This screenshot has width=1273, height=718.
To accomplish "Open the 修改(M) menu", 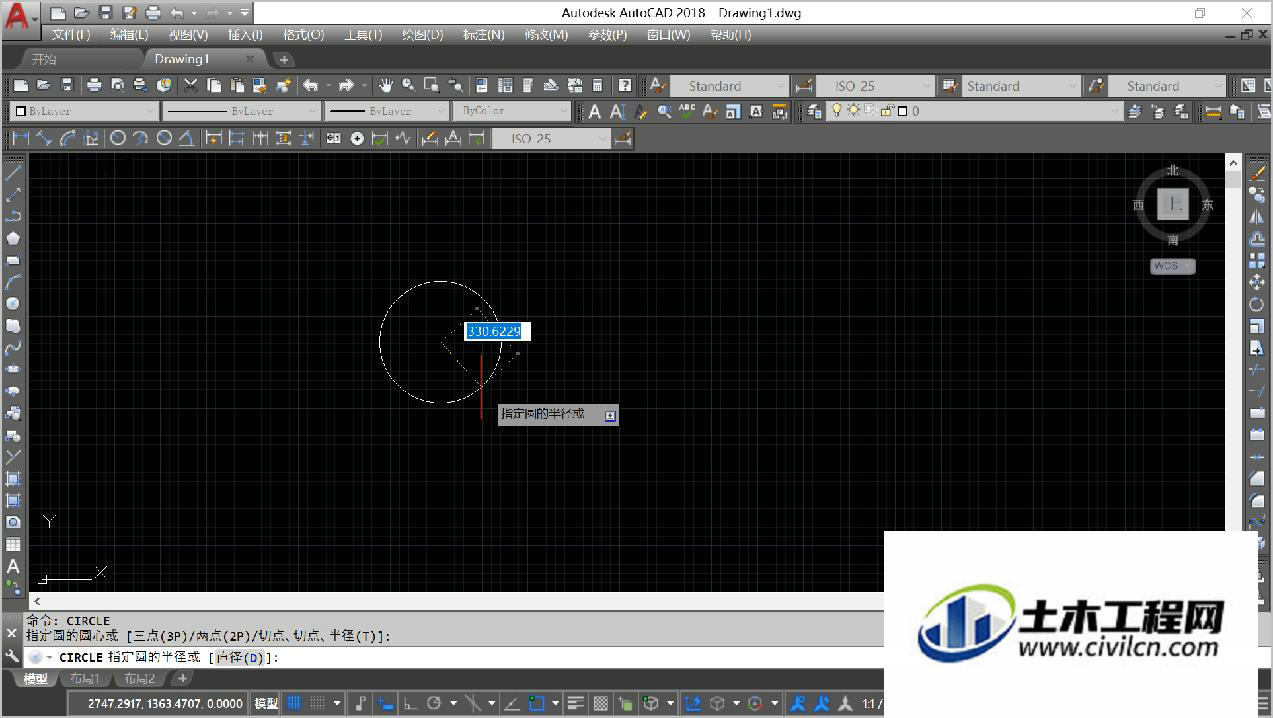I will tap(546, 34).
